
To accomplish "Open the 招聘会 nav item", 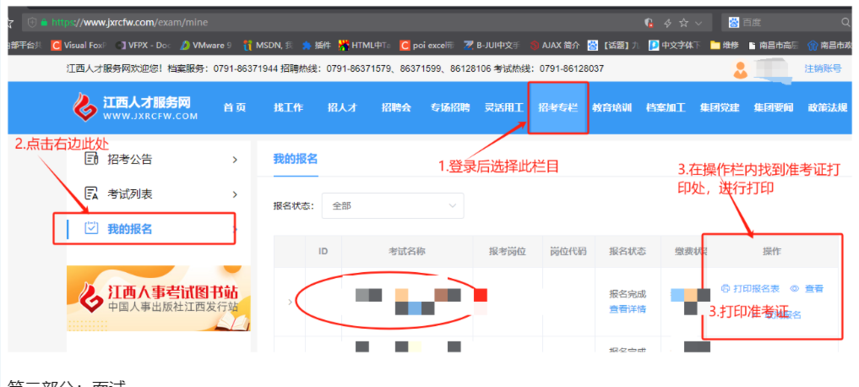I will coord(396,107).
